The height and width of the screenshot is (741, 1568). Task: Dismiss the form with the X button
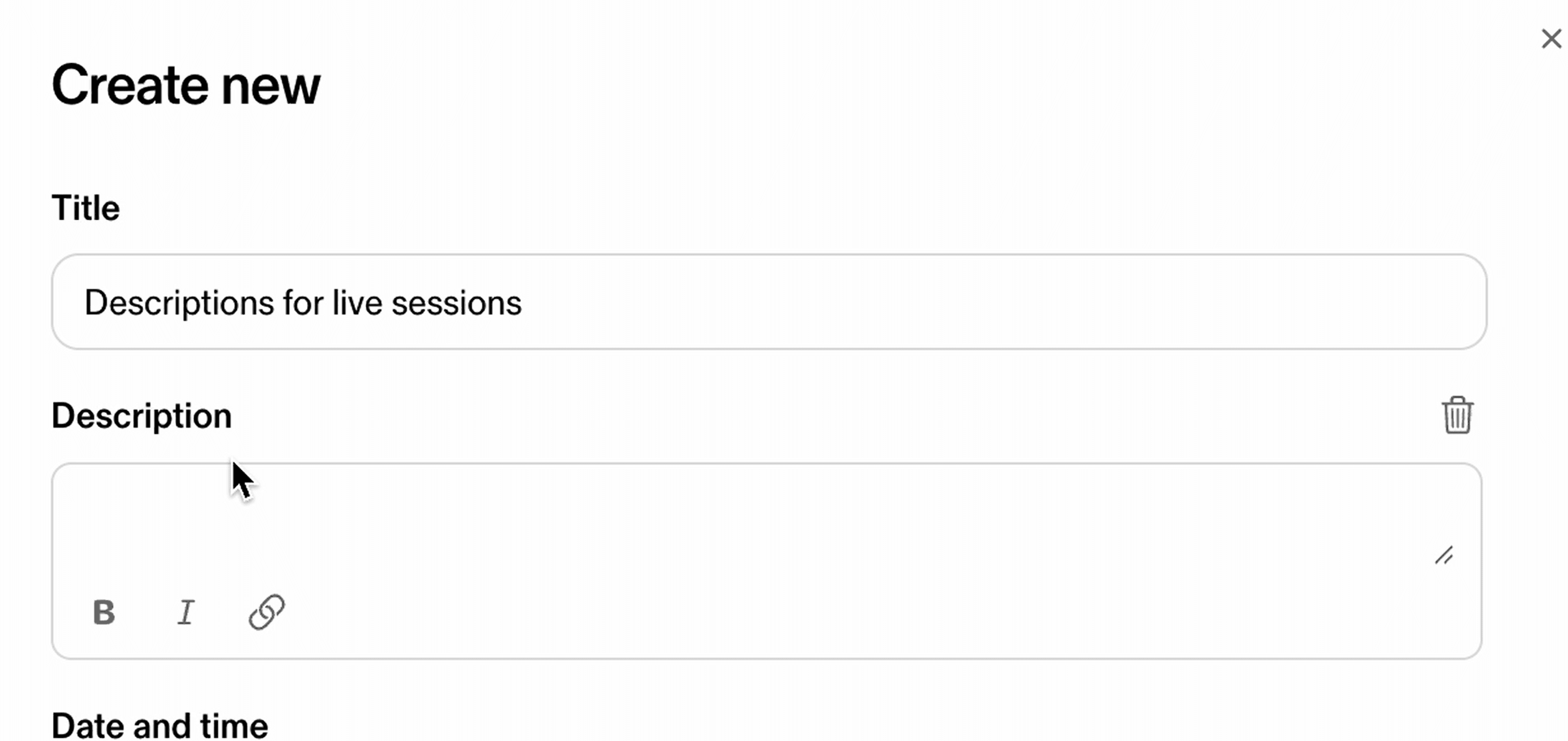1551,39
